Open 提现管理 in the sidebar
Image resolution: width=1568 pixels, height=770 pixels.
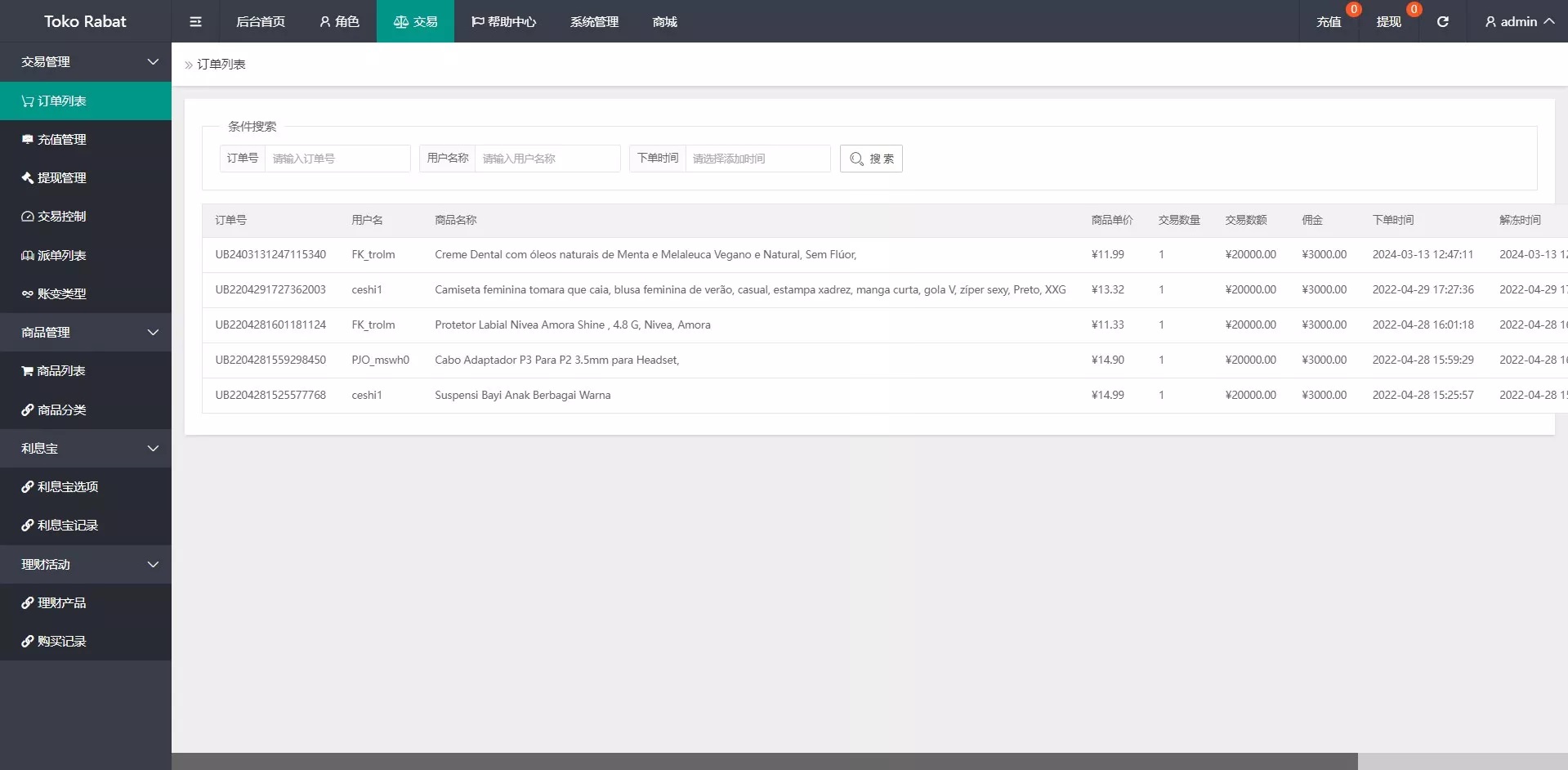pos(61,178)
